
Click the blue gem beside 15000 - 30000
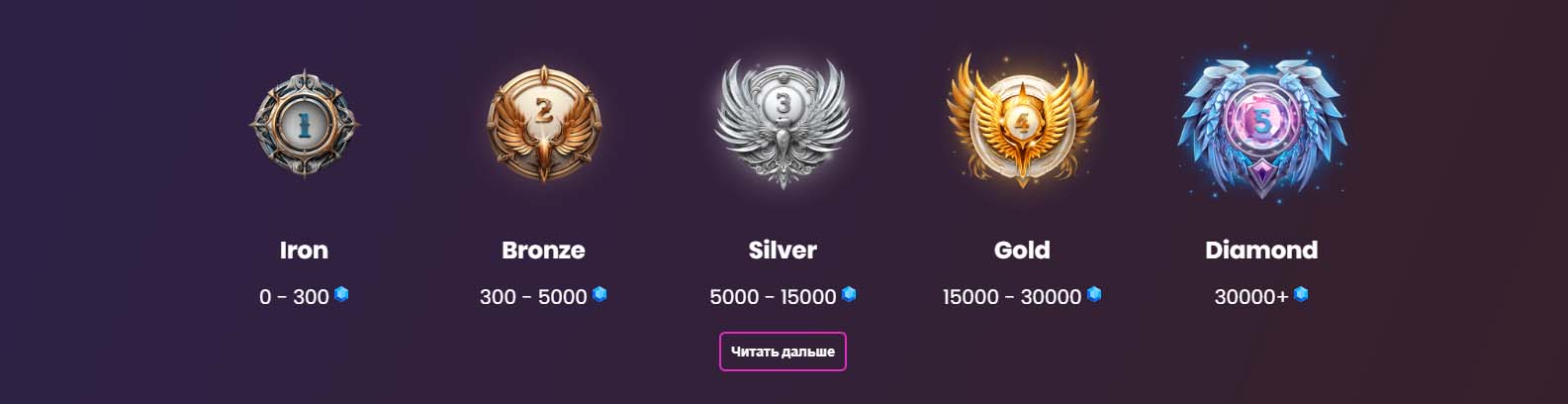coord(1094,294)
